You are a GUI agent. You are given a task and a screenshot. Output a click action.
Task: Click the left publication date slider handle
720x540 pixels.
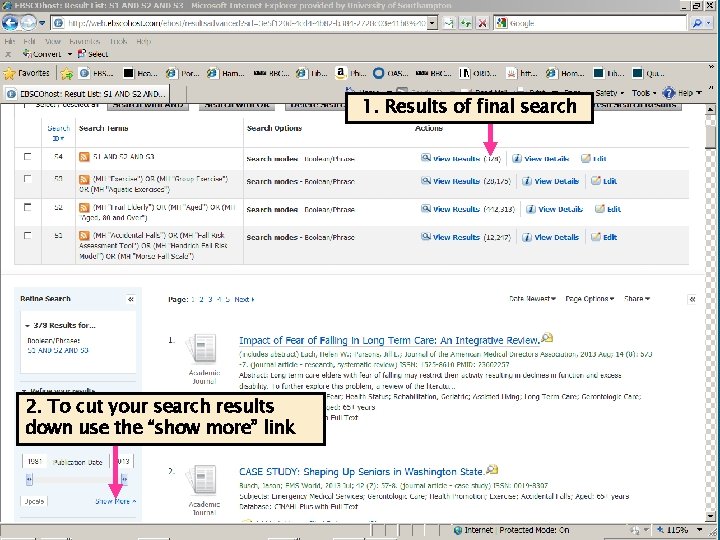click(29, 480)
